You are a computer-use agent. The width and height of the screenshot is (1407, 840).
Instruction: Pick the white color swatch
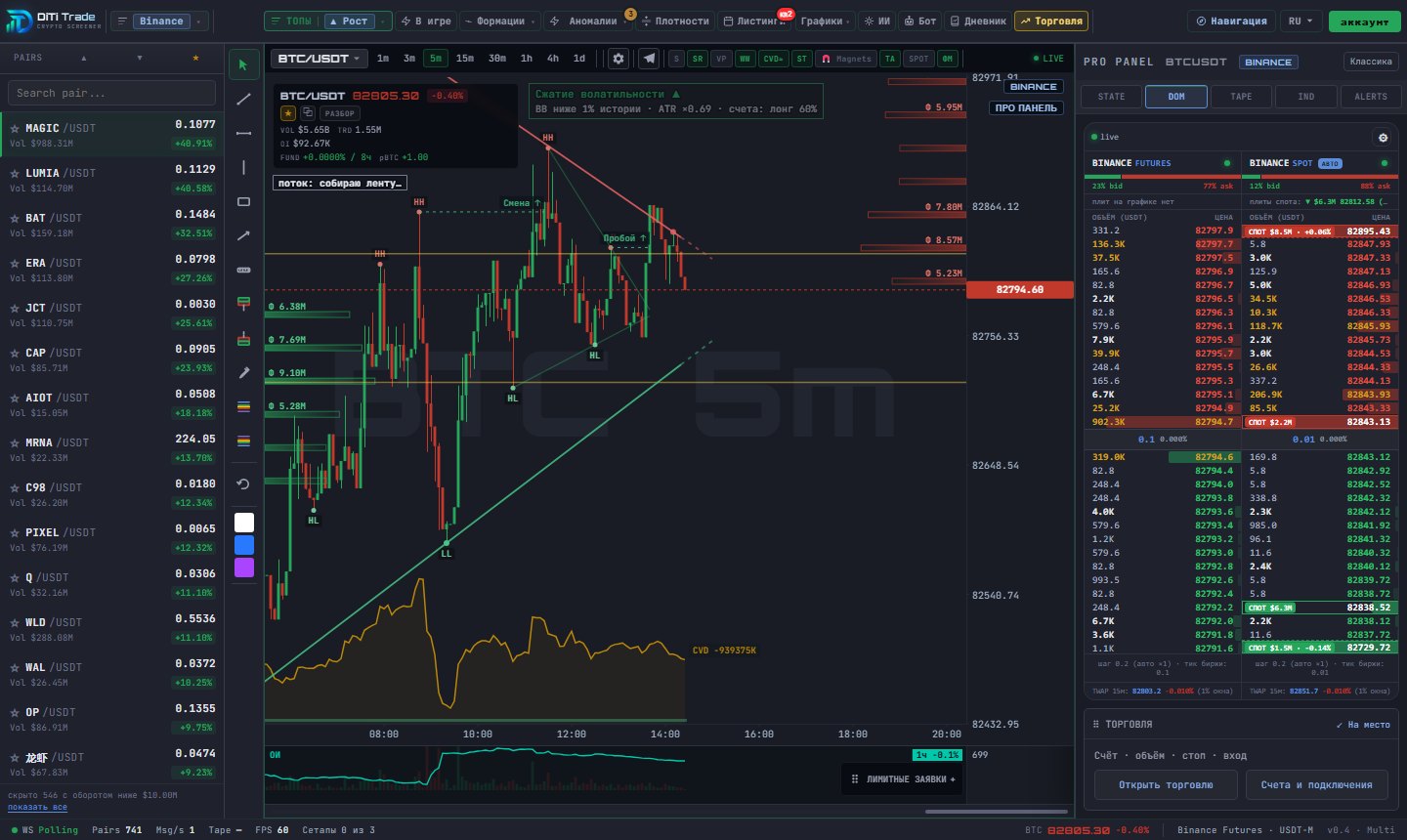click(x=244, y=523)
